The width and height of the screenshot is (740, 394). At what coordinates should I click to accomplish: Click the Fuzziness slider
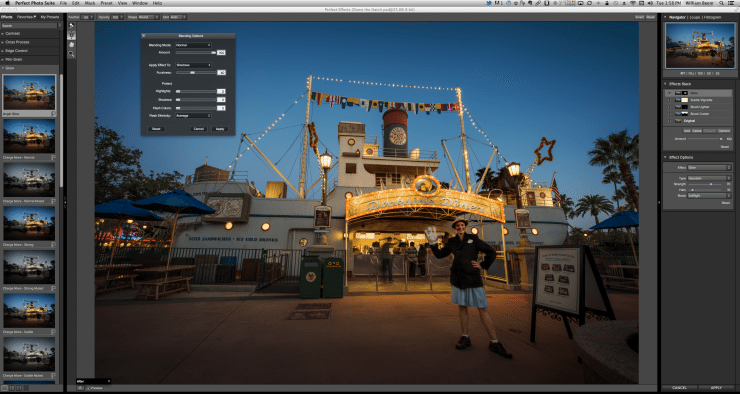(x=196, y=73)
